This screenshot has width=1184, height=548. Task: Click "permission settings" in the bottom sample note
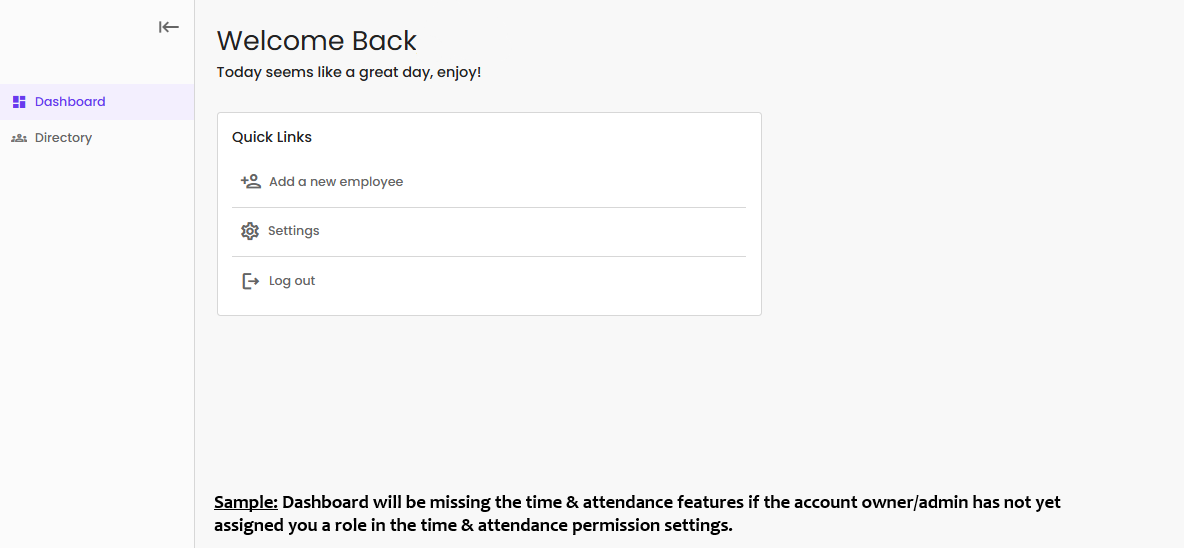point(657,525)
